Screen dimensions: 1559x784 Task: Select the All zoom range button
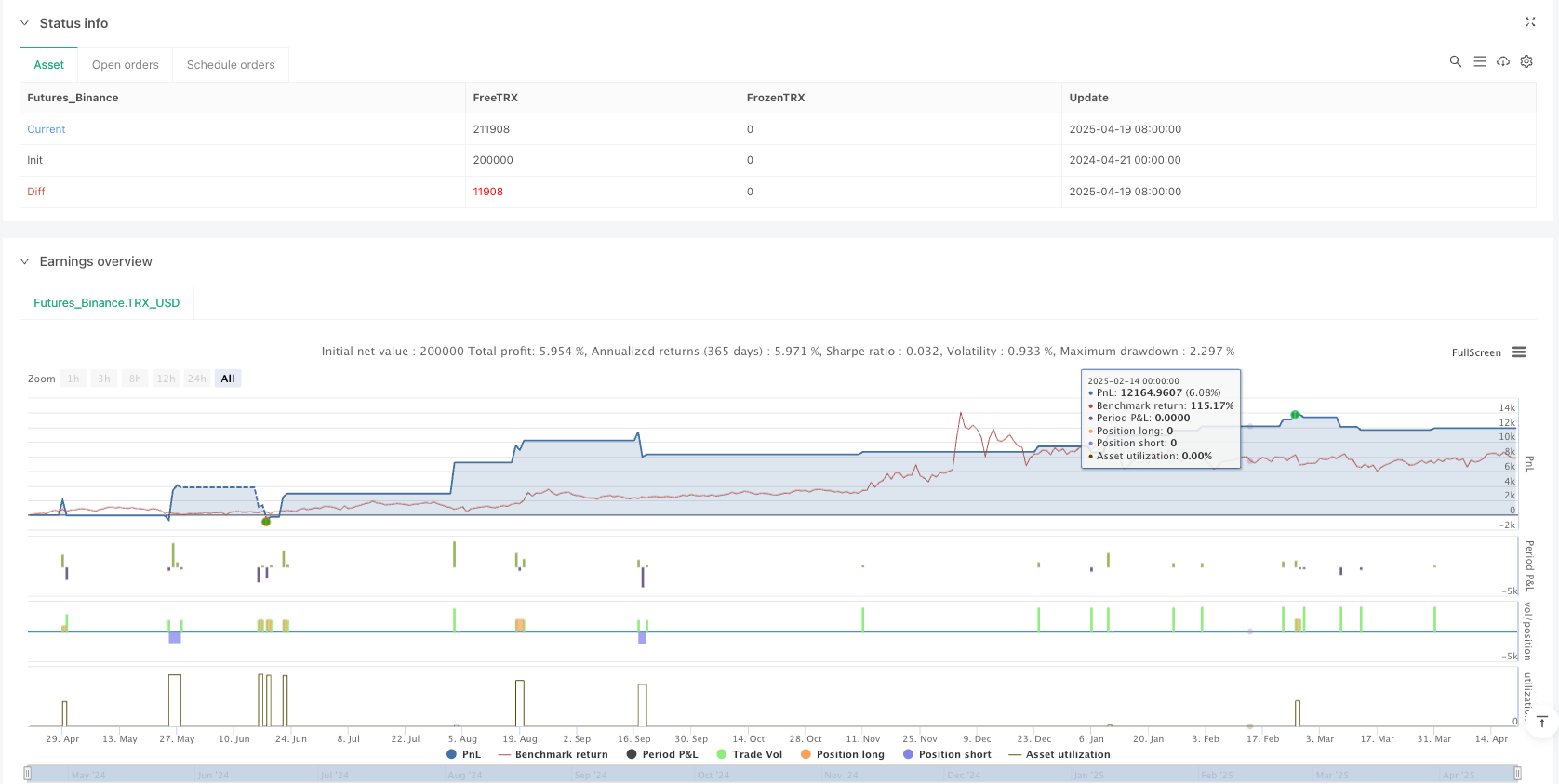(x=228, y=379)
